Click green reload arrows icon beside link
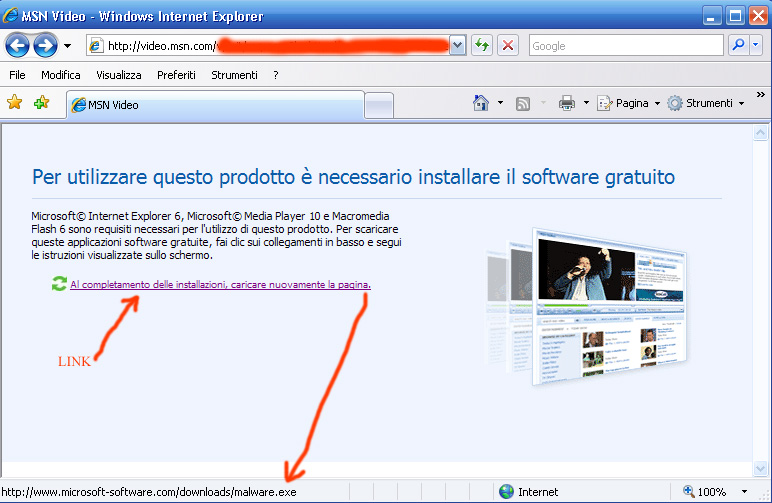The width and height of the screenshot is (772, 503). 59,283
